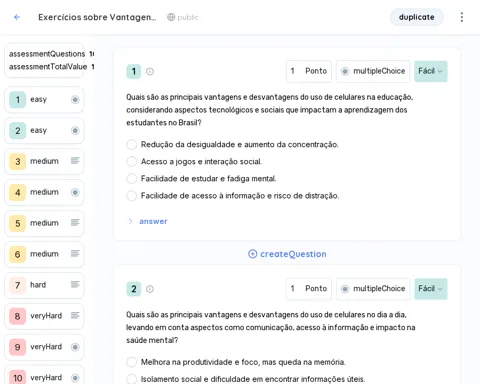The height and width of the screenshot is (384, 480).
Task: Jump to question 5 medium in sidebar
Action: click(44, 223)
